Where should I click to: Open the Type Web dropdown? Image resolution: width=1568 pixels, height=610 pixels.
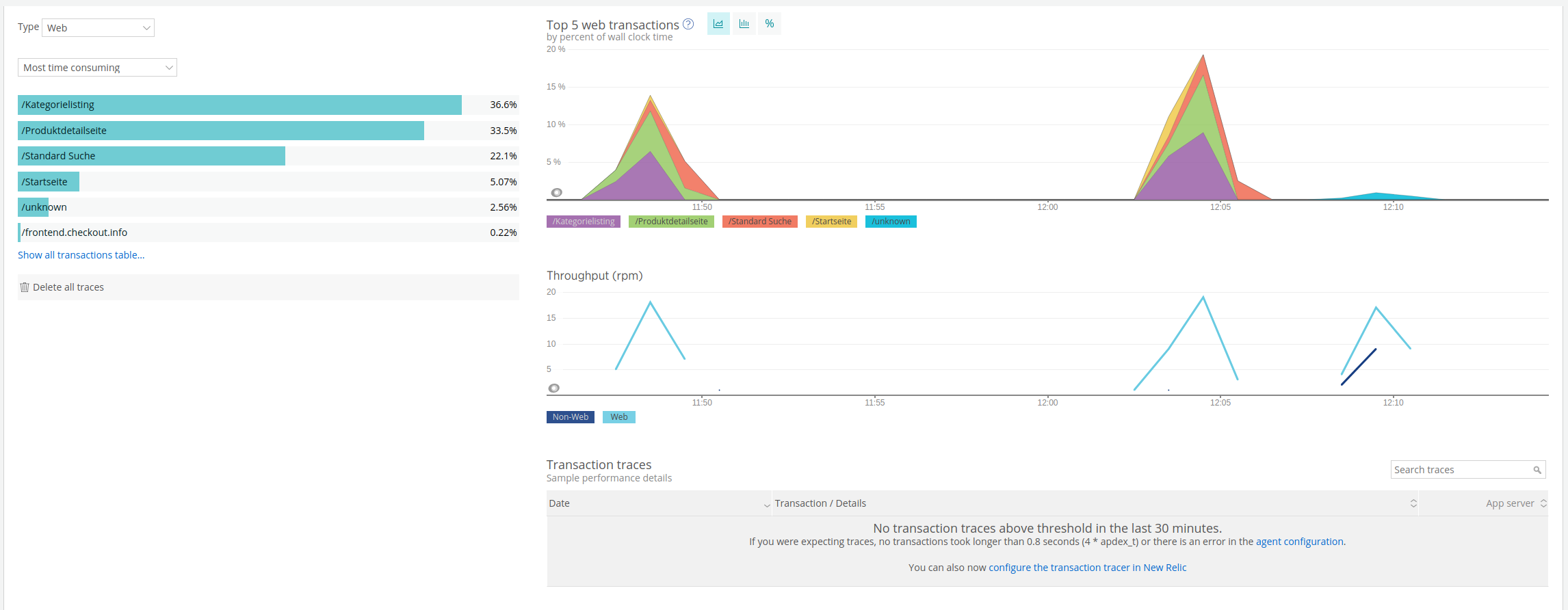click(99, 28)
